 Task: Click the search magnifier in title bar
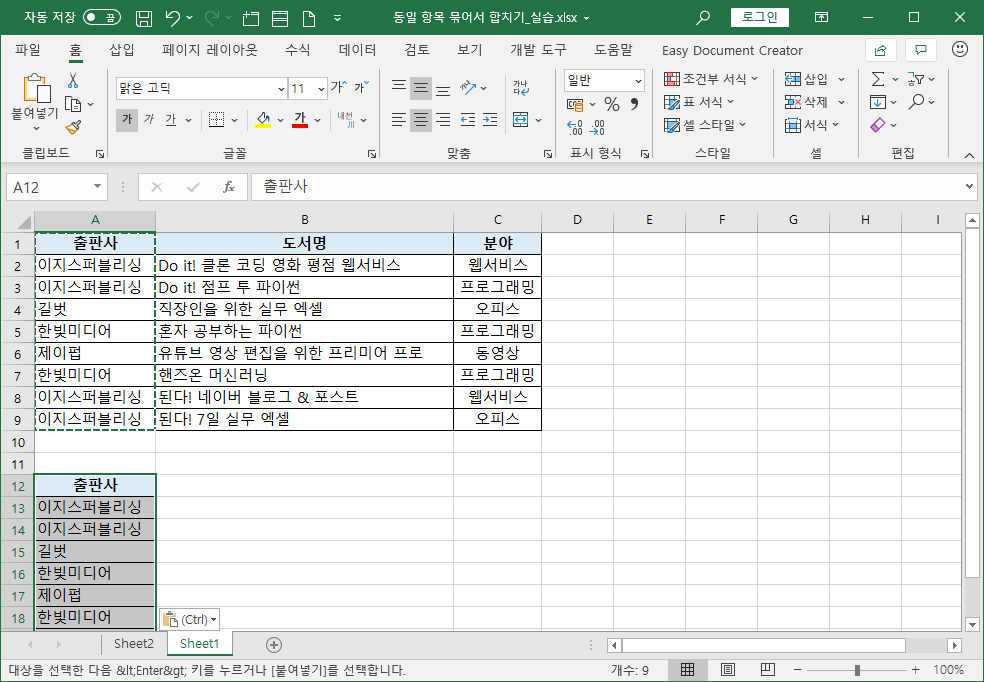click(x=703, y=18)
